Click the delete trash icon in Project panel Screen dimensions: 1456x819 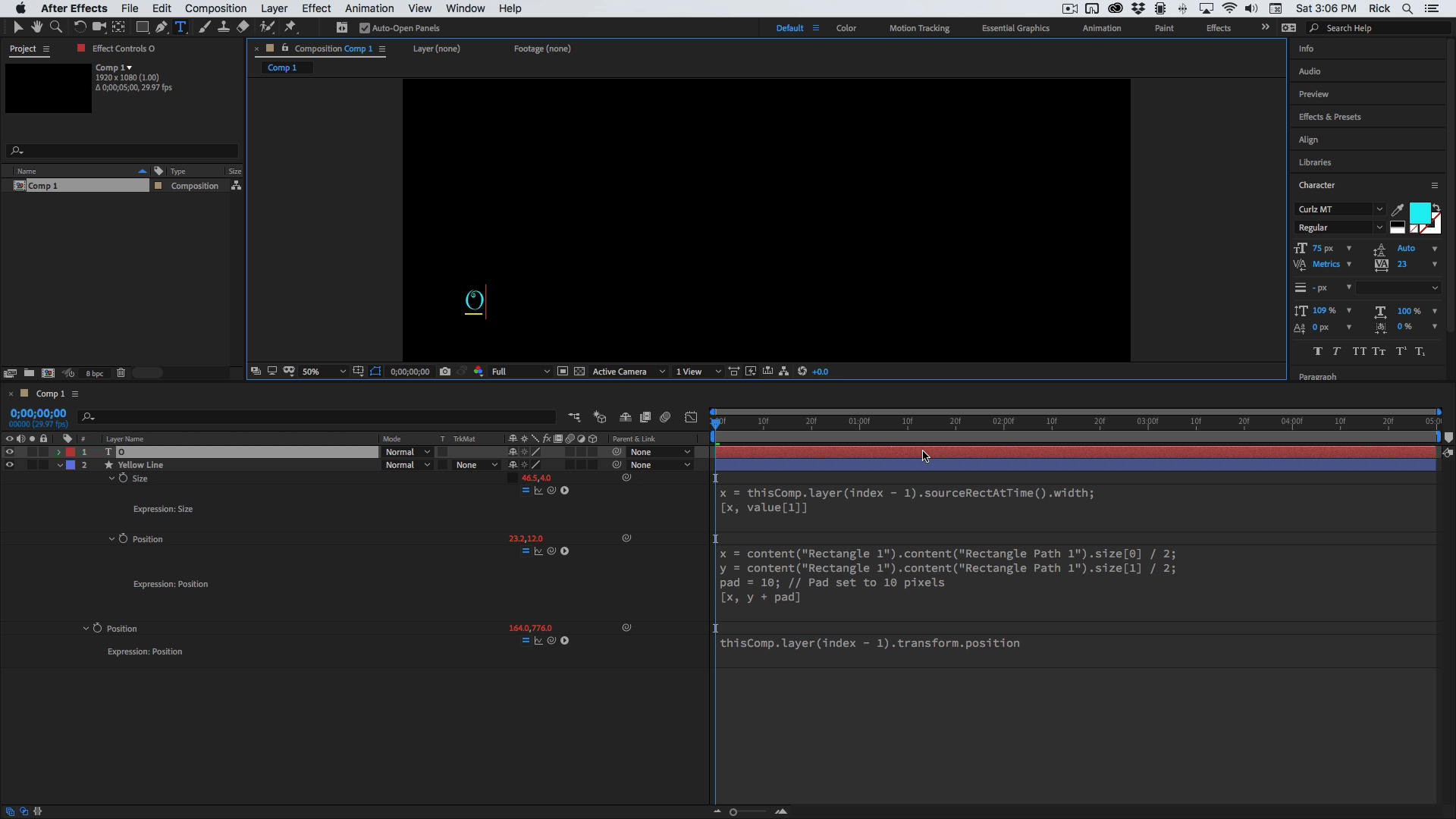pos(121,373)
